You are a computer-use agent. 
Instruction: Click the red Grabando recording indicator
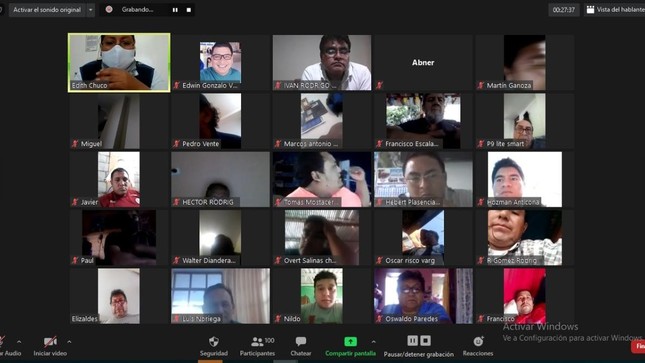click(x=109, y=9)
